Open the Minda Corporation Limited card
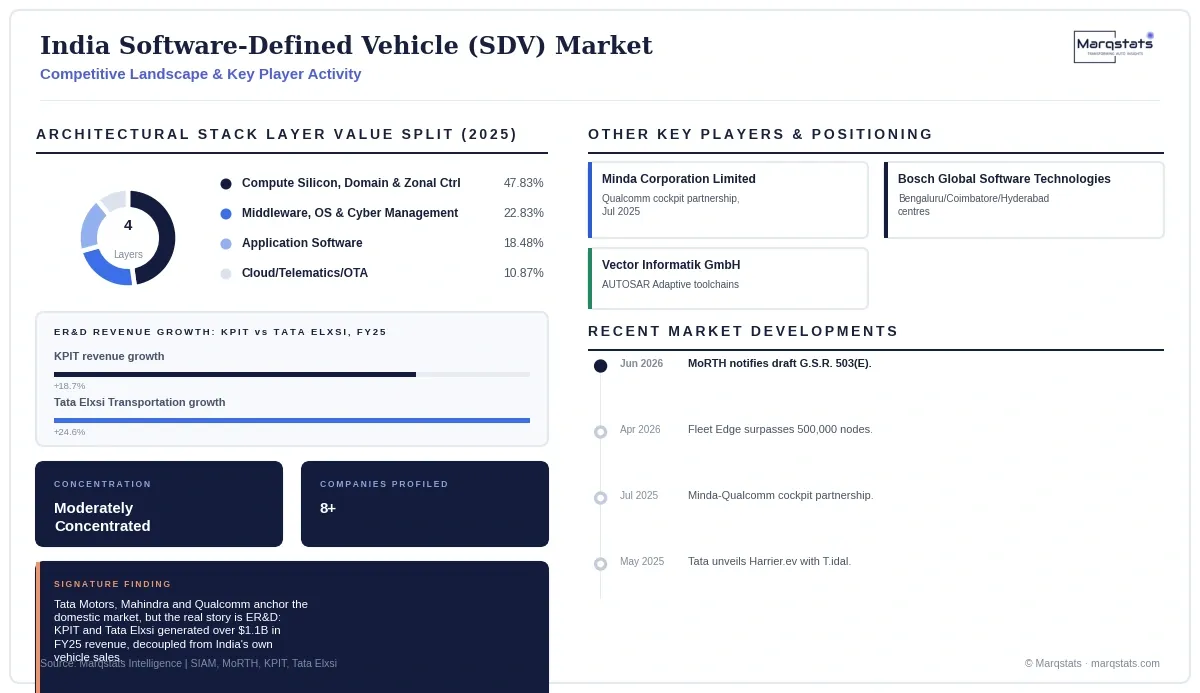 click(x=728, y=200)
